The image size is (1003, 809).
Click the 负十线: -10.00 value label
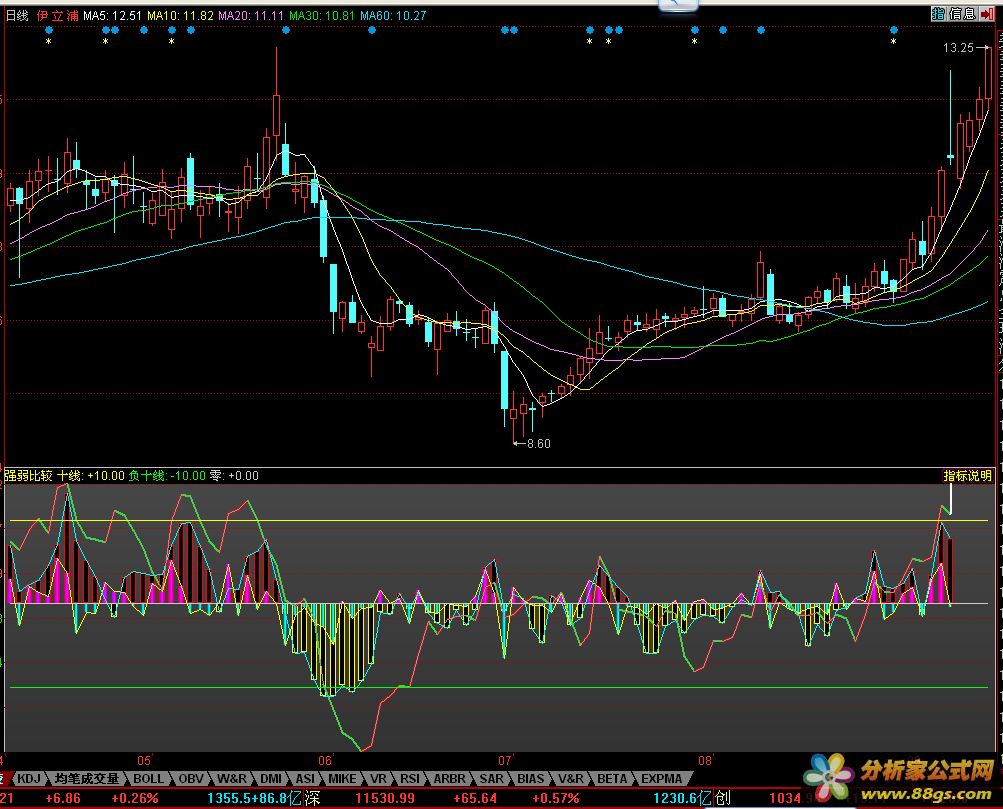point(167,476)
